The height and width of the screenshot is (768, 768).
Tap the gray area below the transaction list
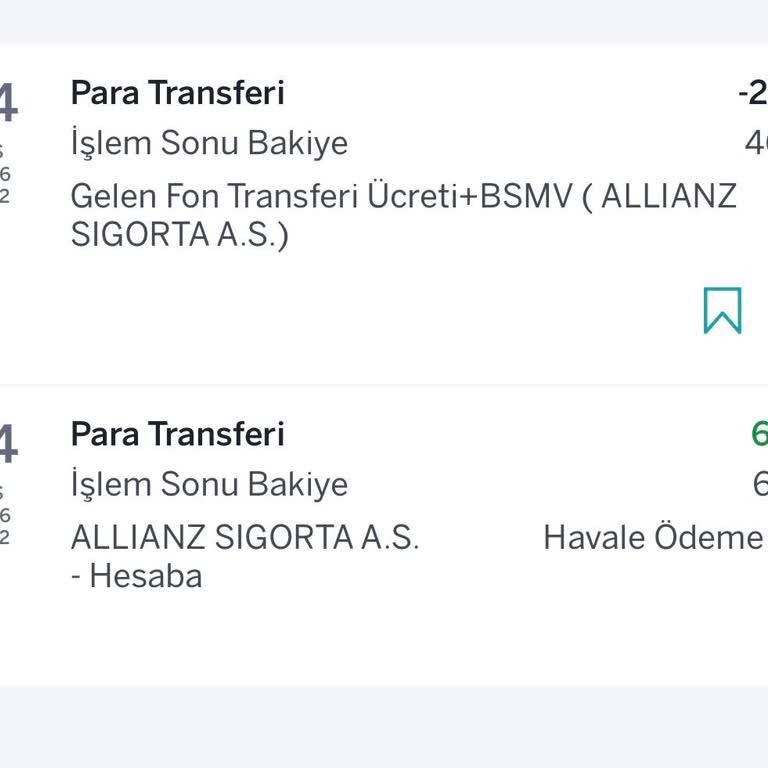coord(384,728)
